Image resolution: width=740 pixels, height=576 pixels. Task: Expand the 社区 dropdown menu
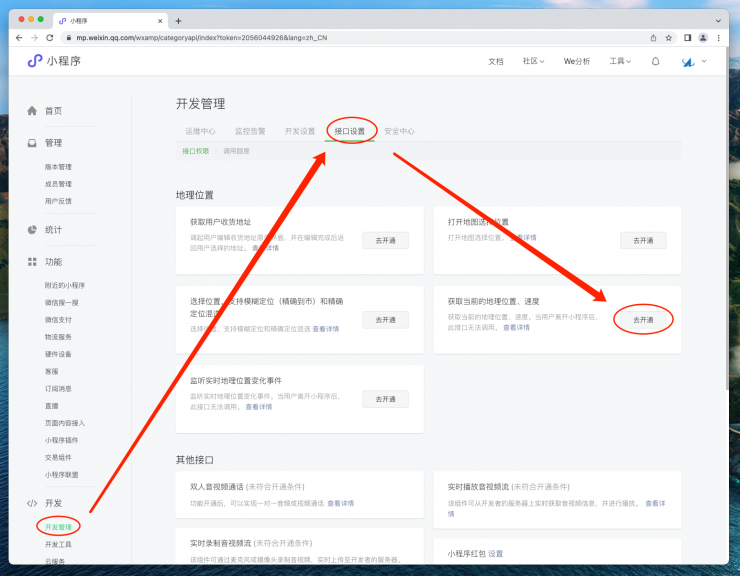[x=533, y=61]
